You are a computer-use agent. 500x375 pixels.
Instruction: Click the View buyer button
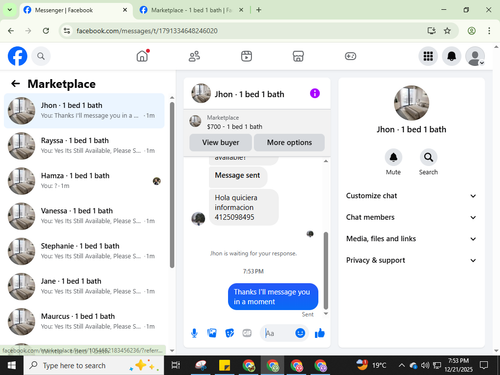click(220, 143)
